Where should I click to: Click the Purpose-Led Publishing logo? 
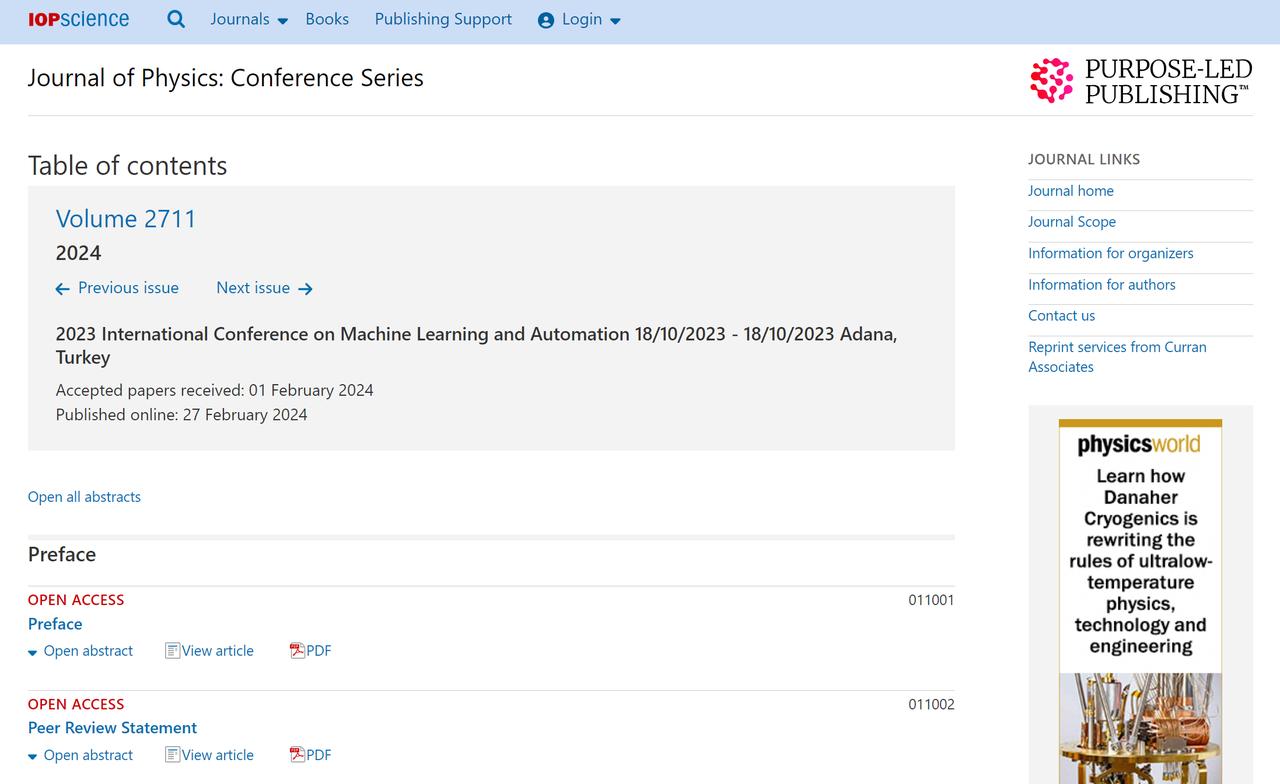click(x=1140, y=79)
